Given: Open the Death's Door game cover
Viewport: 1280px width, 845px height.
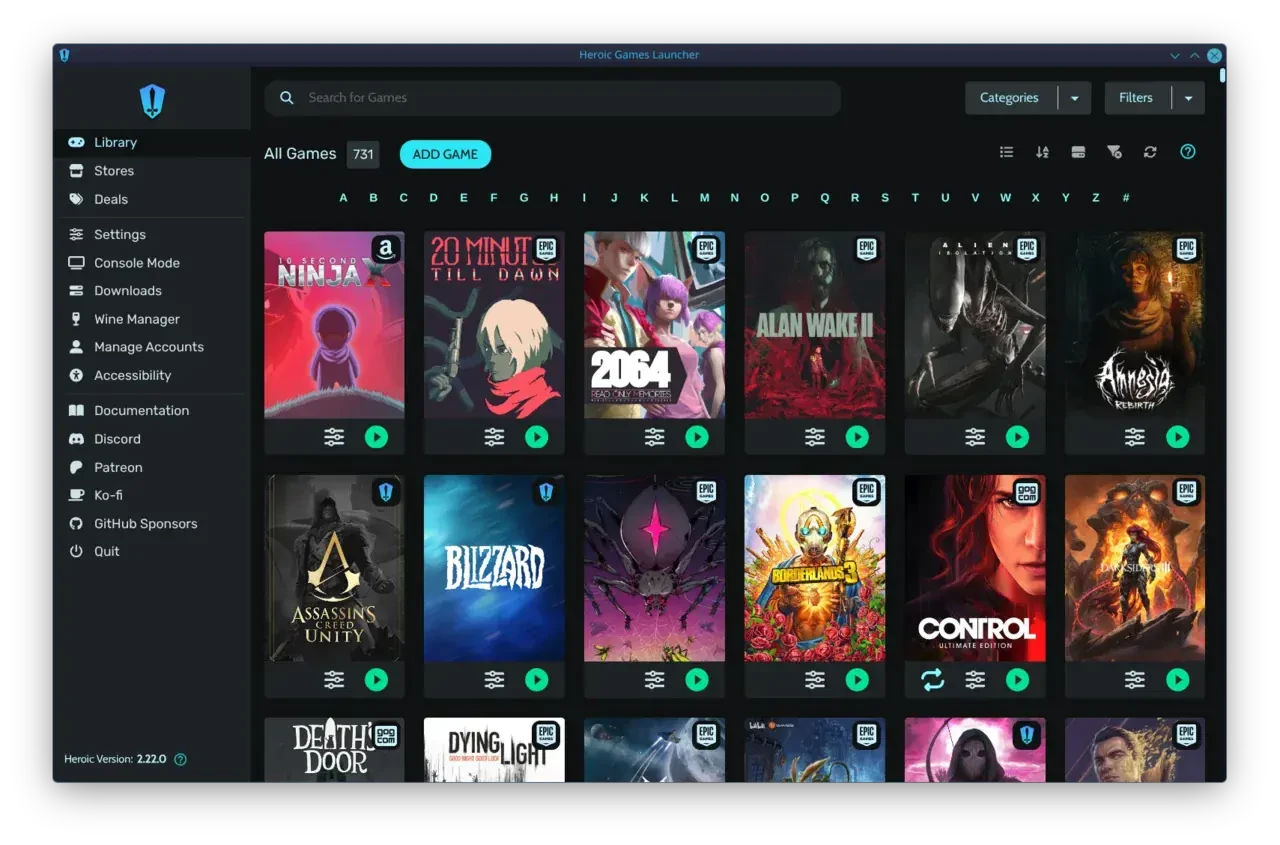Looking at the screenshot, I should pyautogui.click(x=334, y=750).
